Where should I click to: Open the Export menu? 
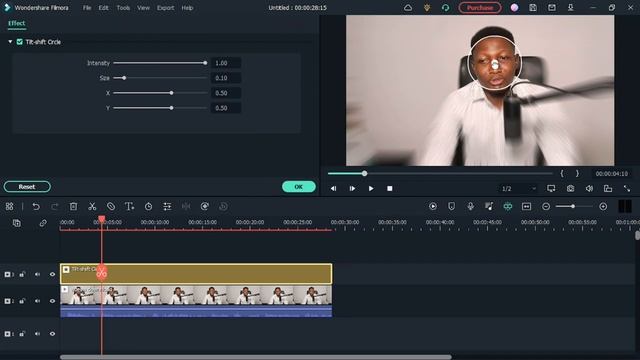[165, 7]
